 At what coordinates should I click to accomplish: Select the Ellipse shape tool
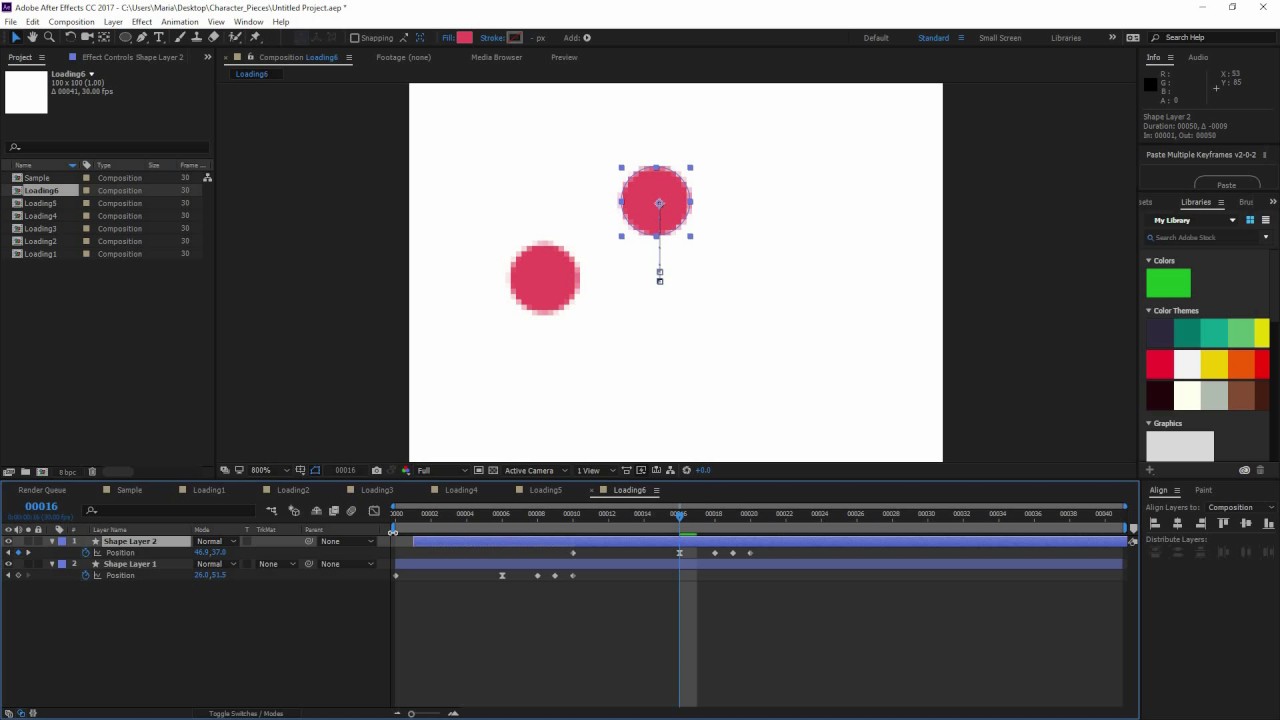coord(125,38)
